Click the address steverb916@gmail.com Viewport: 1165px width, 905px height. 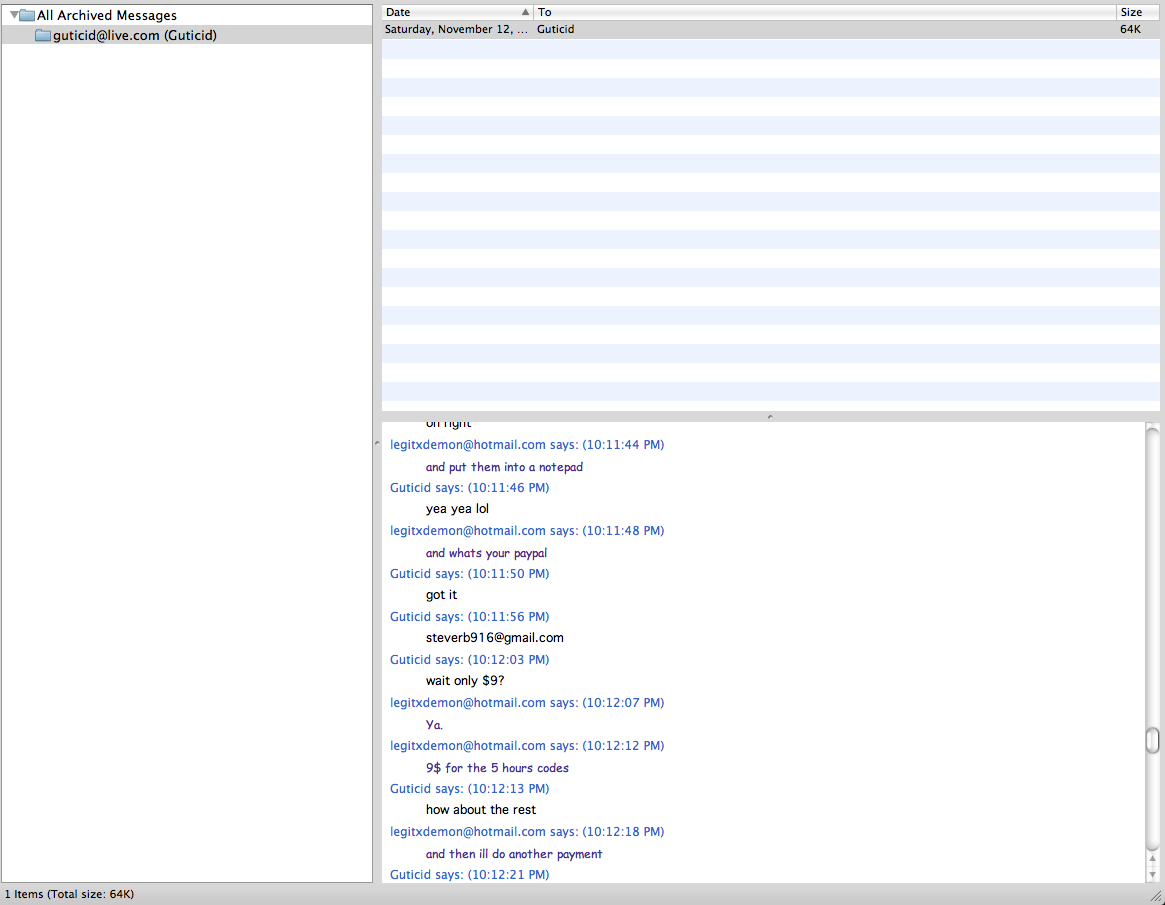494,638
